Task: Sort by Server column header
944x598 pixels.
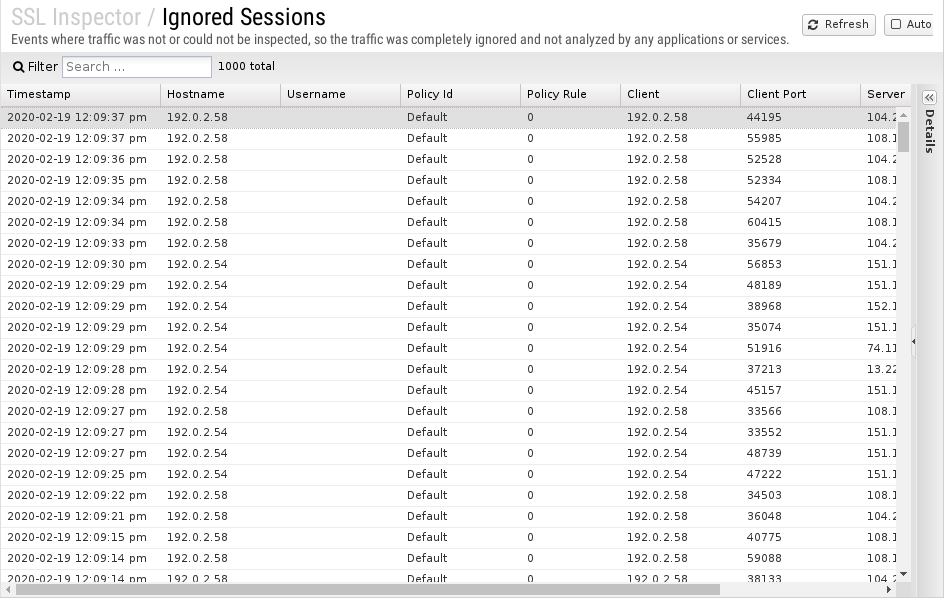Action: (886, 95)
